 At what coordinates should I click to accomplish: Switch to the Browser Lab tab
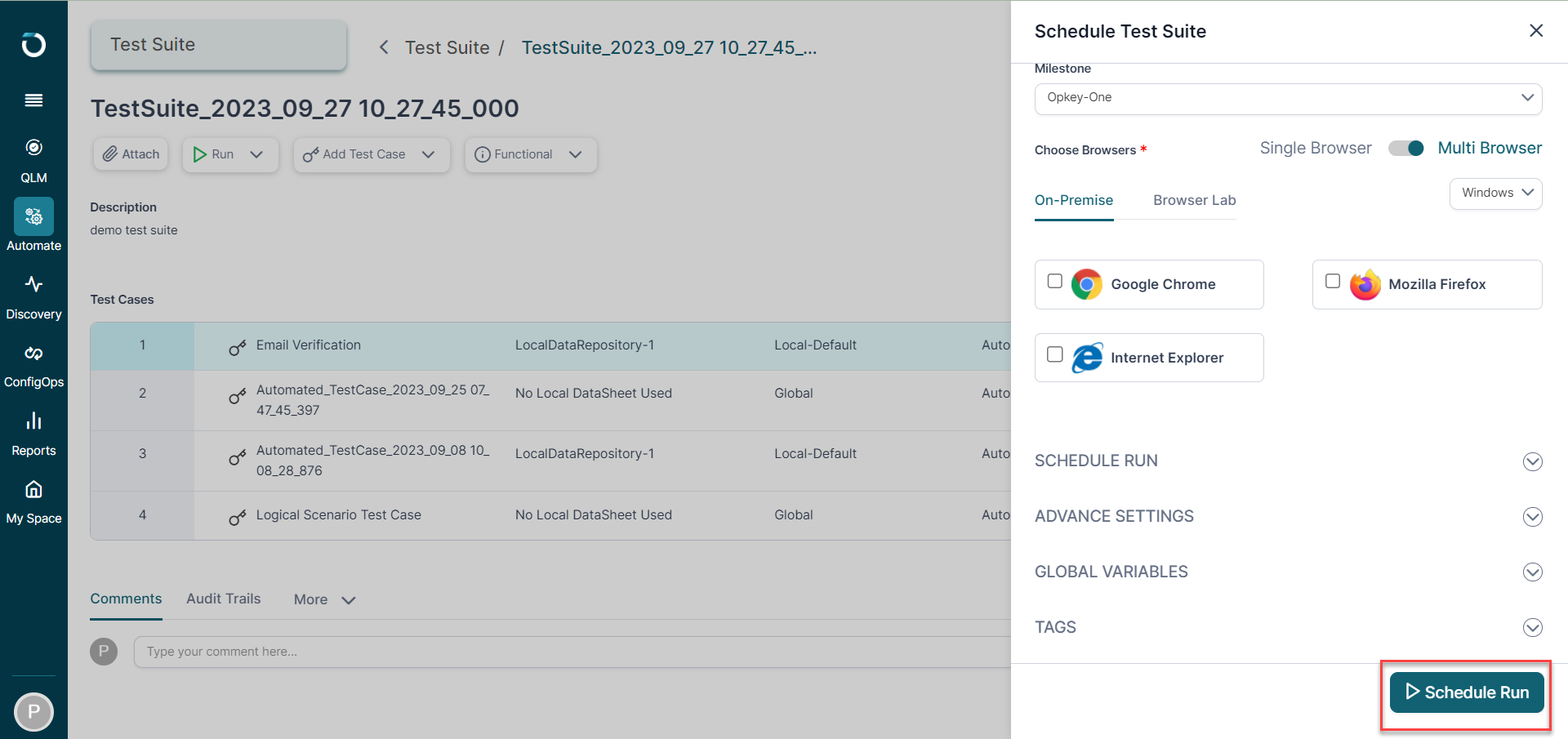tap(1194, 200)
